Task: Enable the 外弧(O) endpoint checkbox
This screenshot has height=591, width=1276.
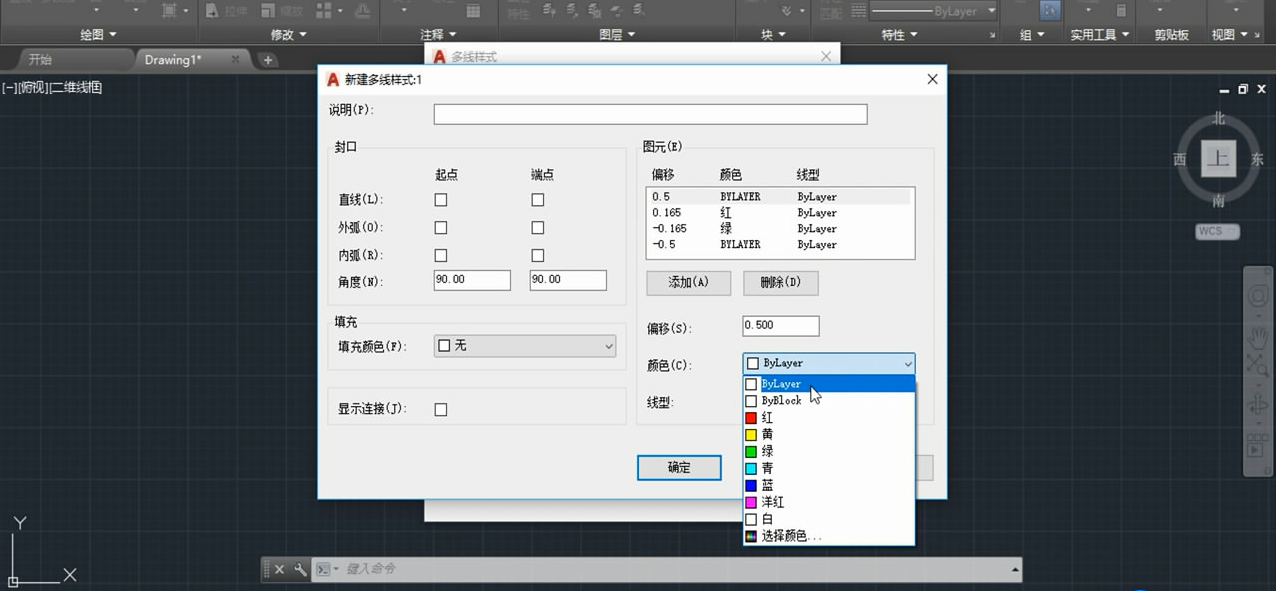Action: pos(537,227)
